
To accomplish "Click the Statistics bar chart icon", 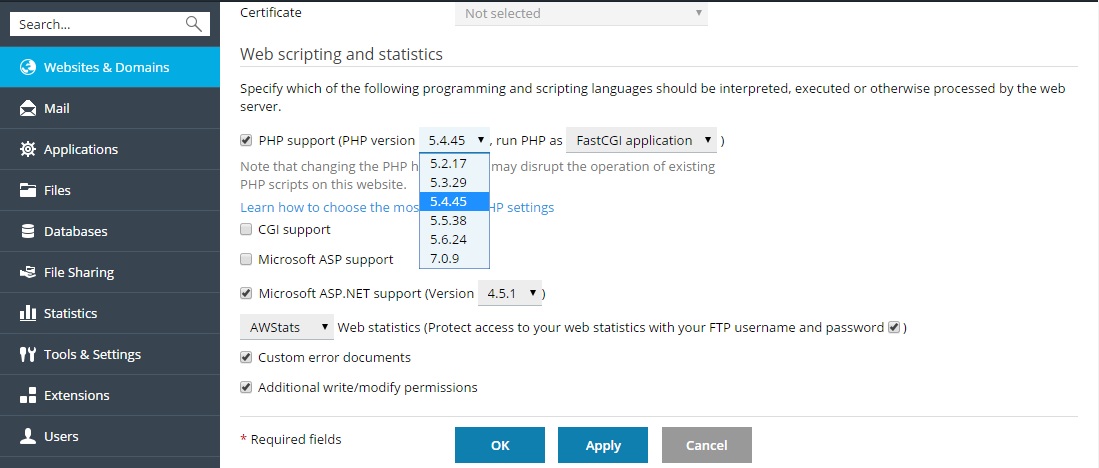I will (x=27, y=313).
